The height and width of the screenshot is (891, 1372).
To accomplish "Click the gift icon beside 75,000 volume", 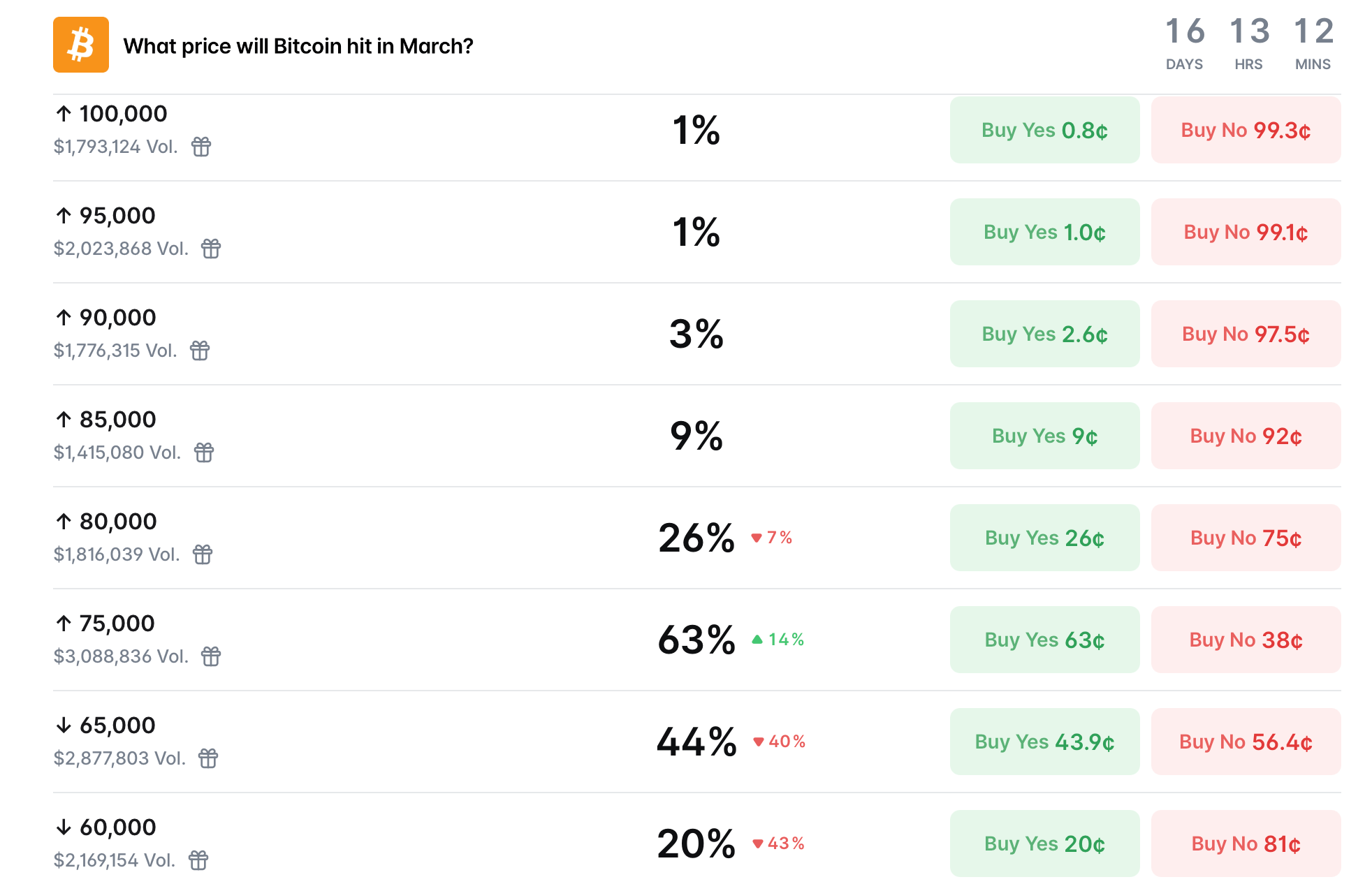I will click(212, 656).
